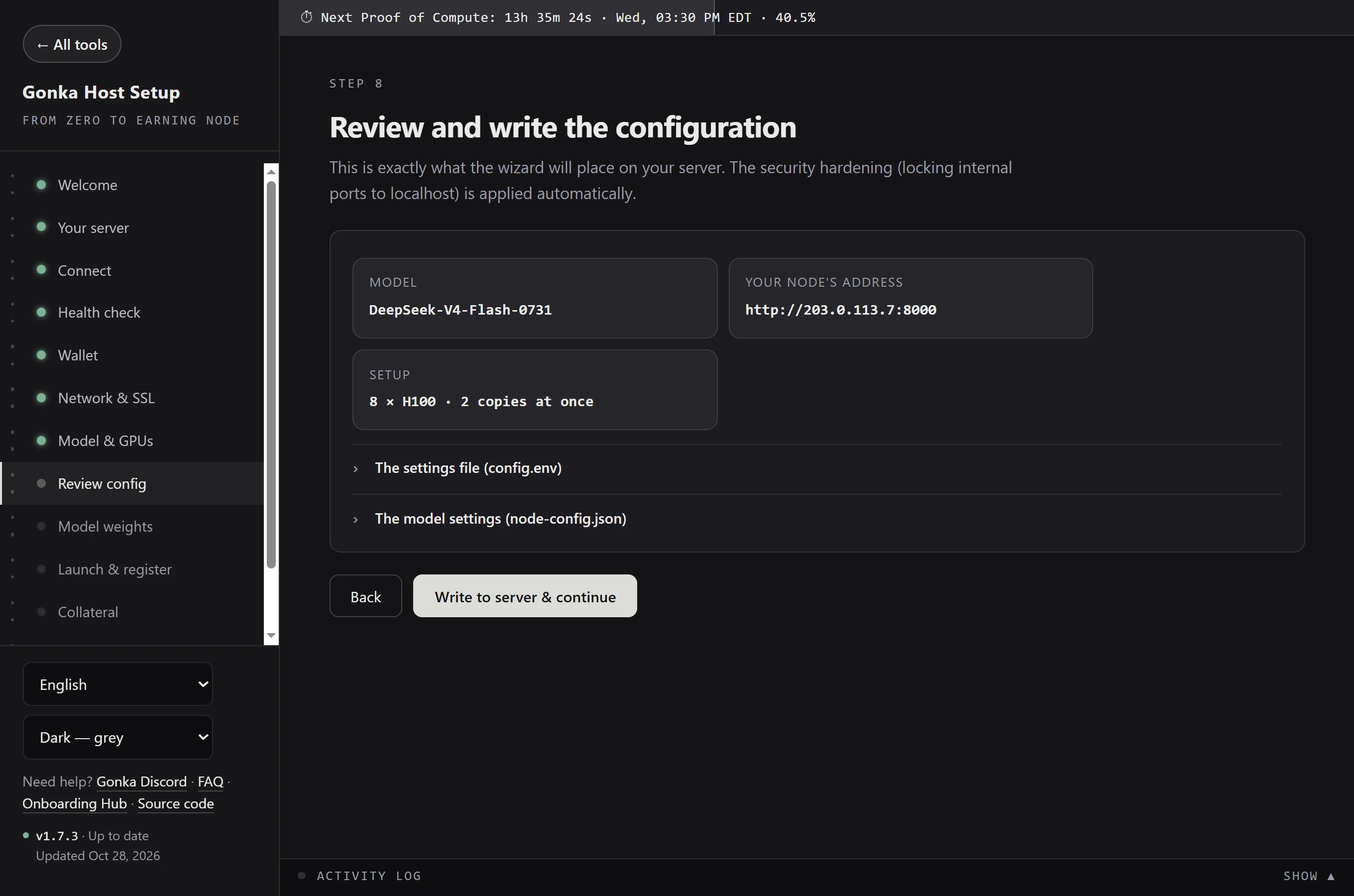Show the Activity Log panel

point(1309,876)
